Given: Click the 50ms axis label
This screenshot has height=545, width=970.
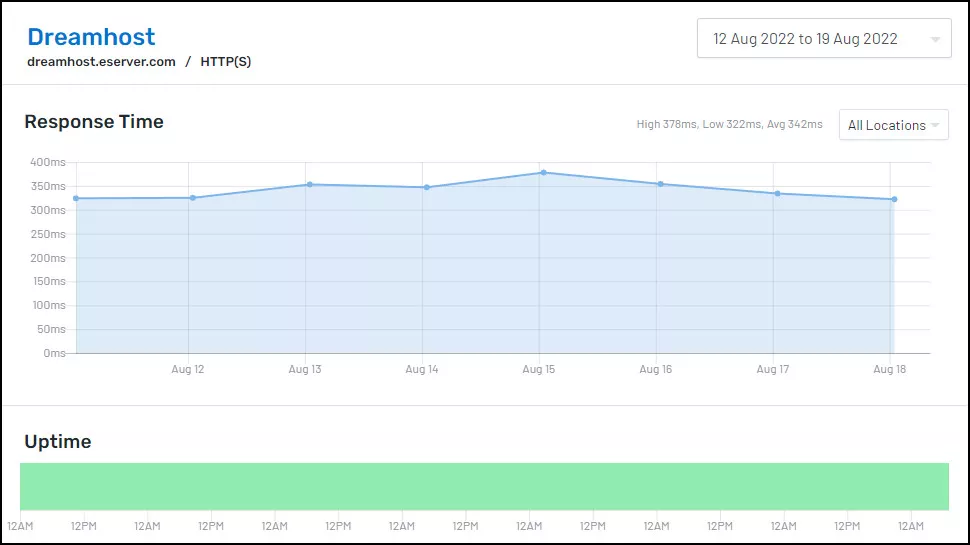Looking at the screenshot, I should 51,329.
